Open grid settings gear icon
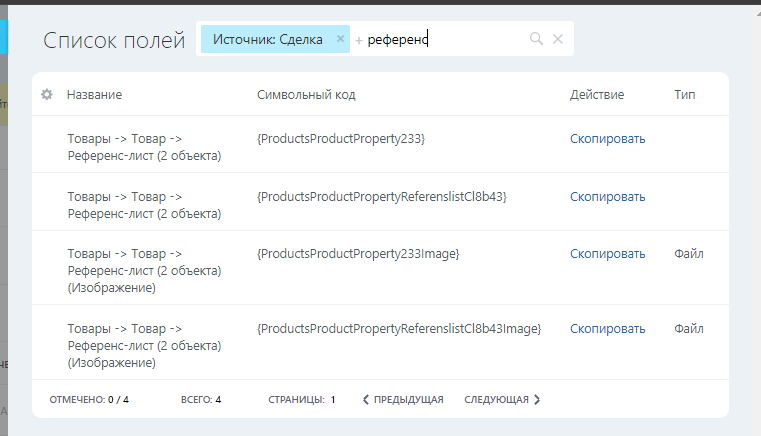 [x=47, y=94]
